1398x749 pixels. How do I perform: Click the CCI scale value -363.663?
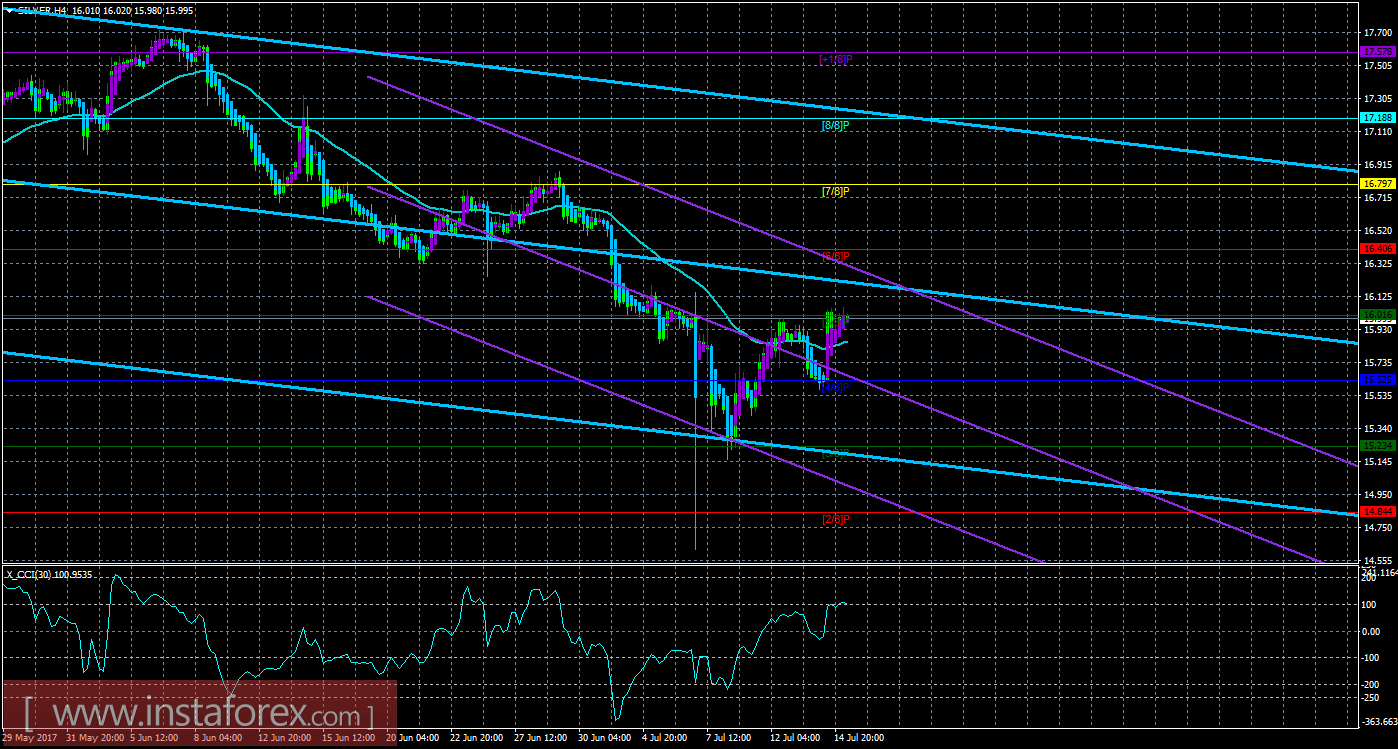[x=1378, y=722]
